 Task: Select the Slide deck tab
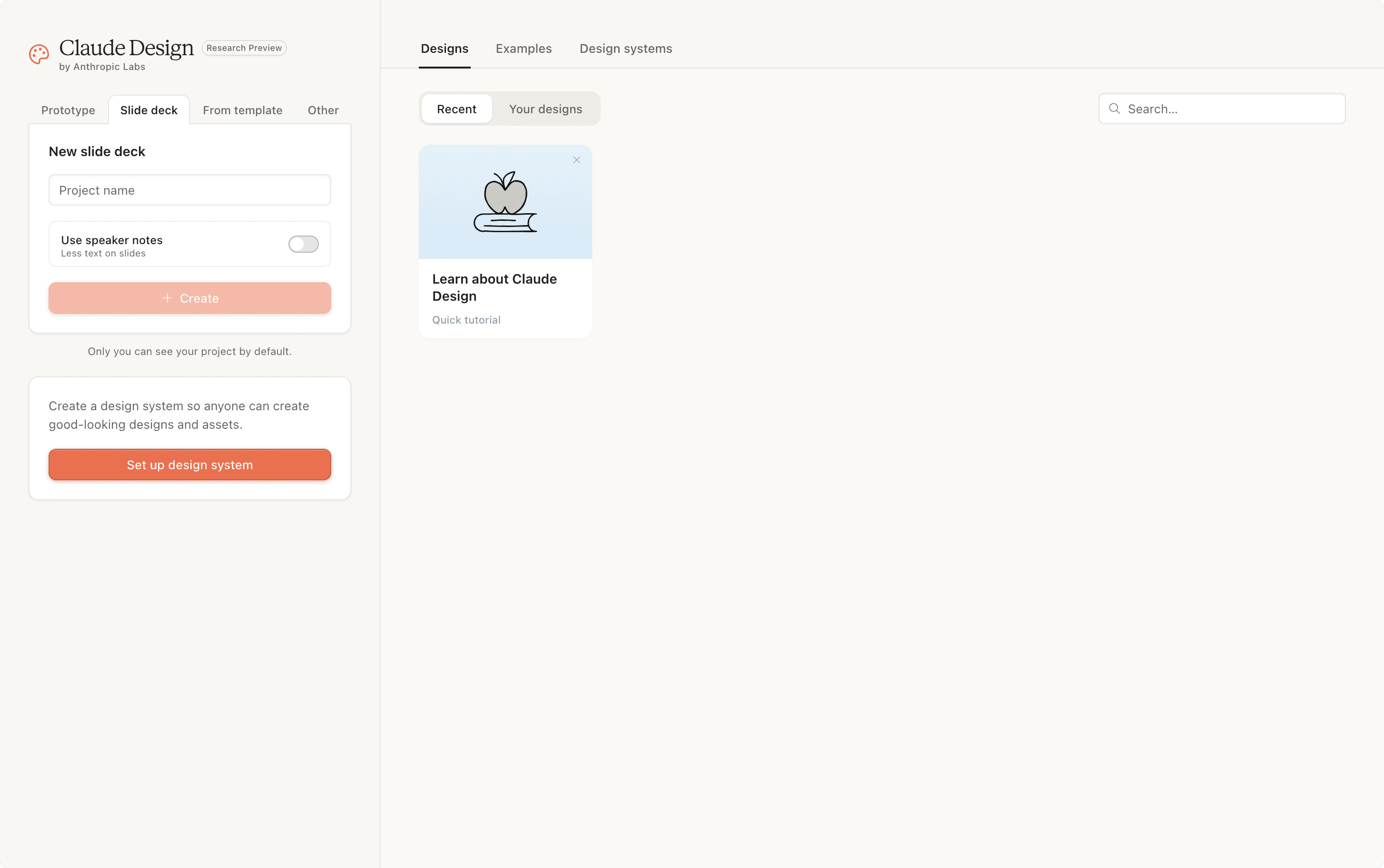(x=148, y=110)
